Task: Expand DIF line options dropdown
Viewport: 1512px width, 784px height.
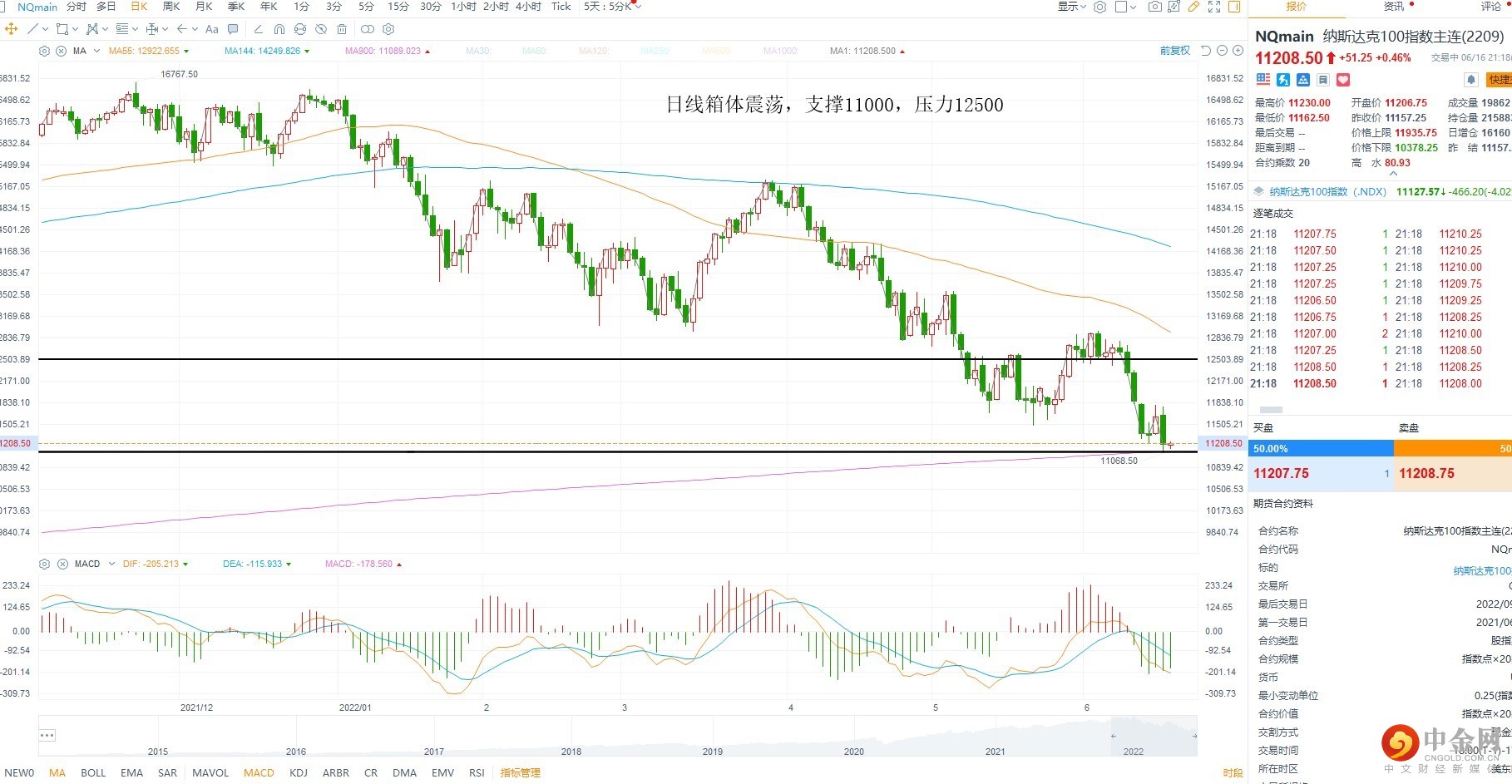Action: pos(185,565)
